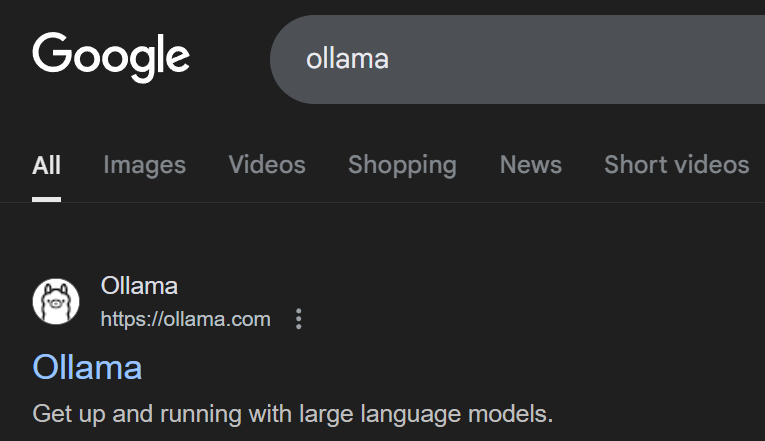Click empty search bar area right of query
Screen dimensions: 765x441
[576, 59]
